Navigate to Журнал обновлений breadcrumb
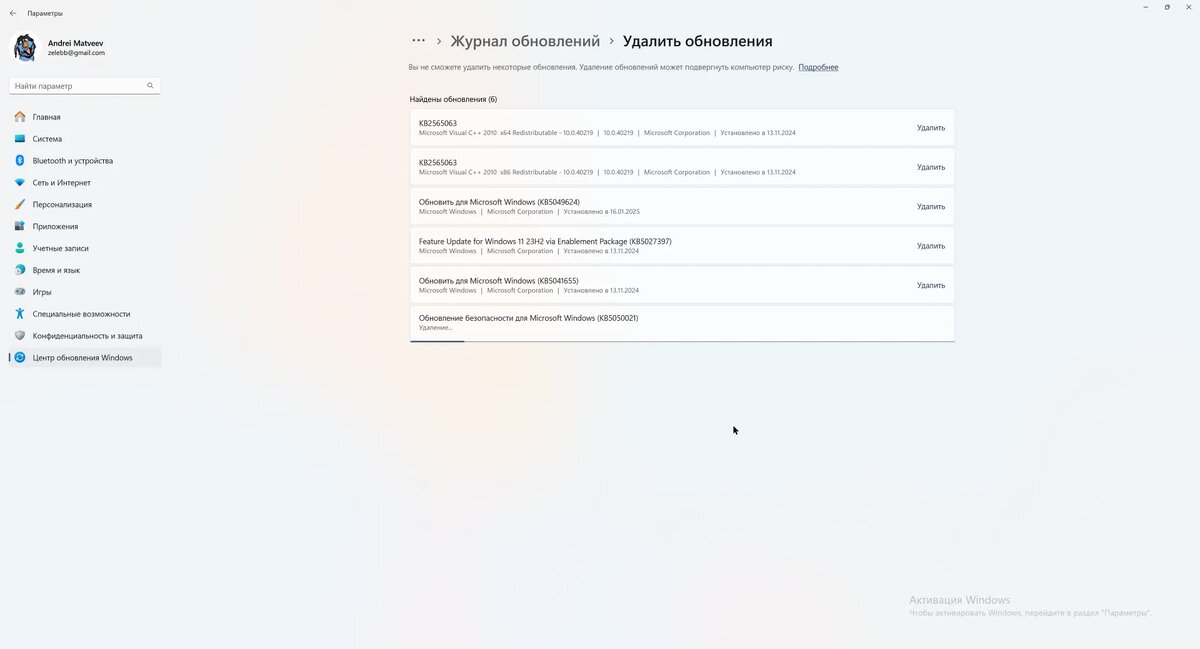Screen dimensions: 1200x649 [x=524, y=40]
